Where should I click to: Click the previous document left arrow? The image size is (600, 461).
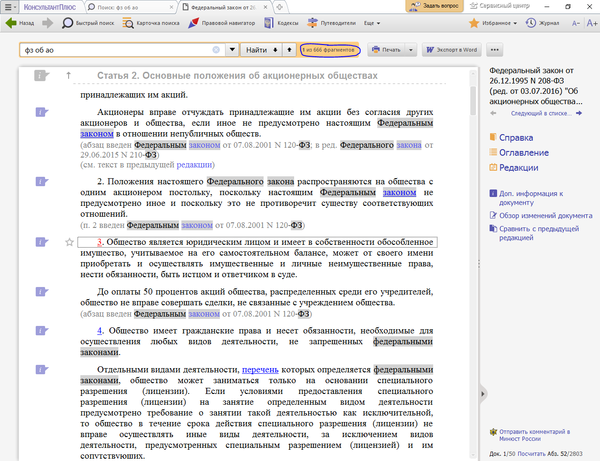pos(493,113)
